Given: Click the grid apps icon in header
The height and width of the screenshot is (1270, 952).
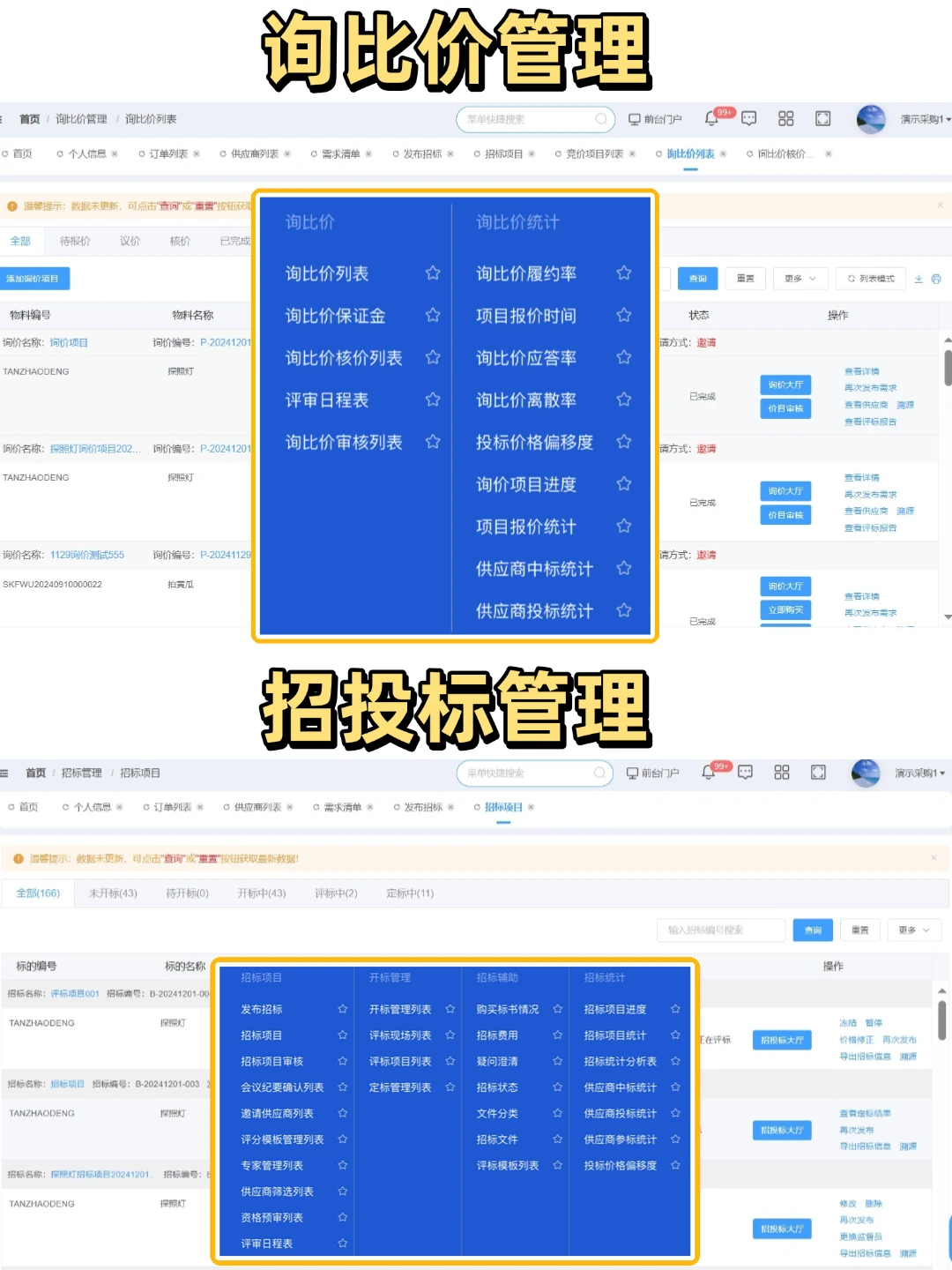Looking at the screenshot, I should pyautogui.click(x=786, y=118).
